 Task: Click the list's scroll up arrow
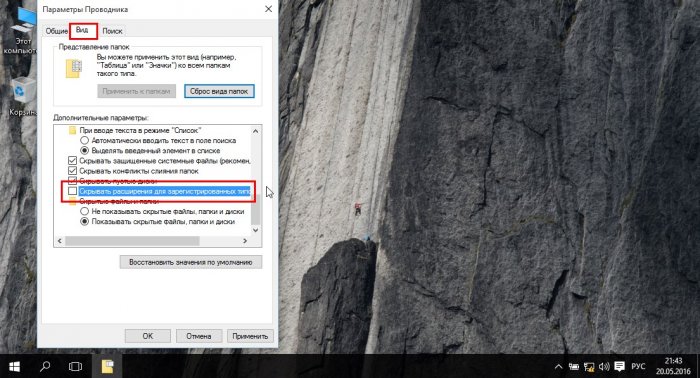point(255,131)
